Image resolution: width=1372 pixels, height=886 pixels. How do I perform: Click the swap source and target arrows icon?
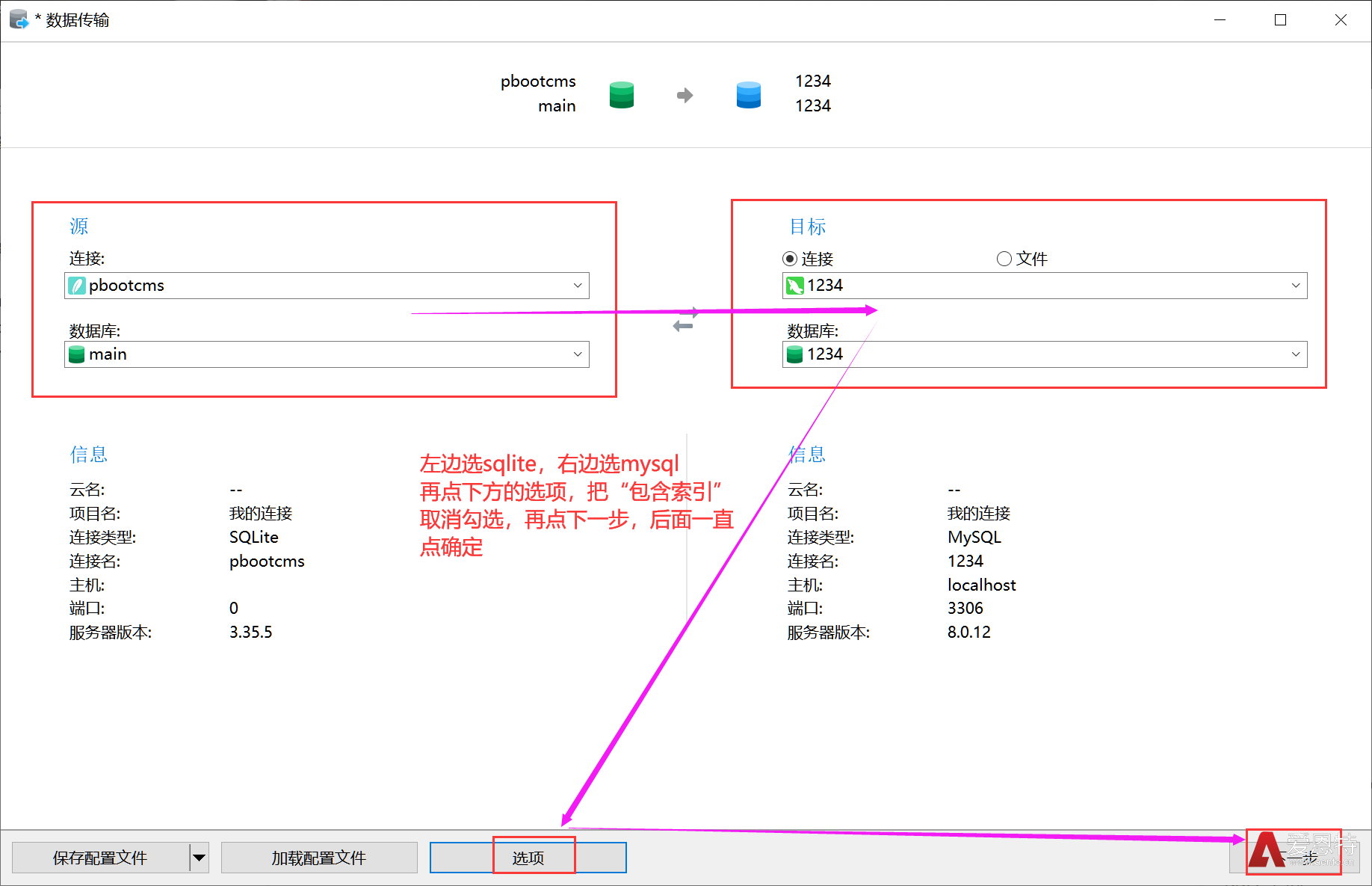(684, 319)
